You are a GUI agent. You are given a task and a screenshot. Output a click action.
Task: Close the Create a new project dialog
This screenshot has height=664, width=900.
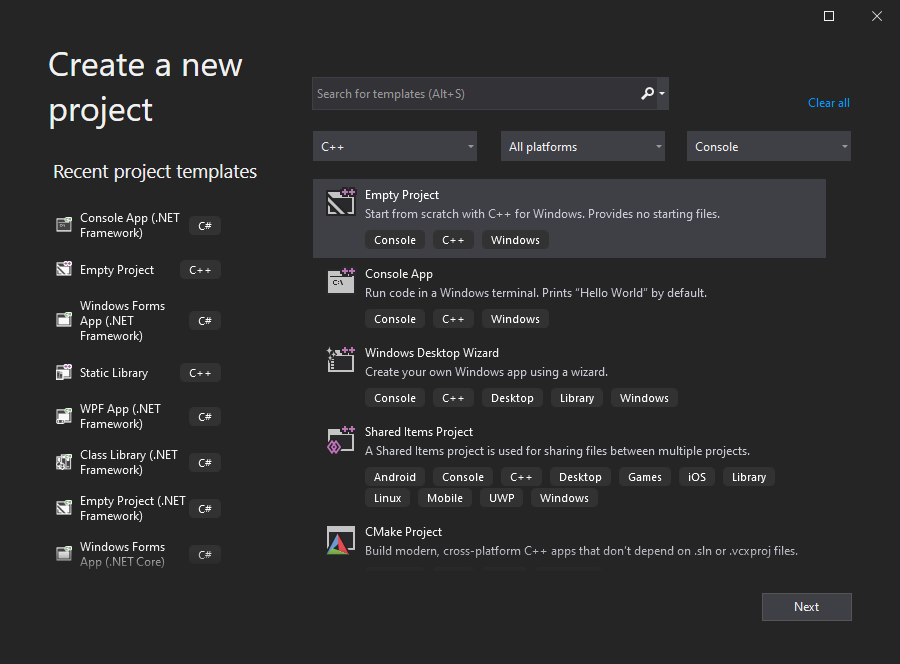877,16
